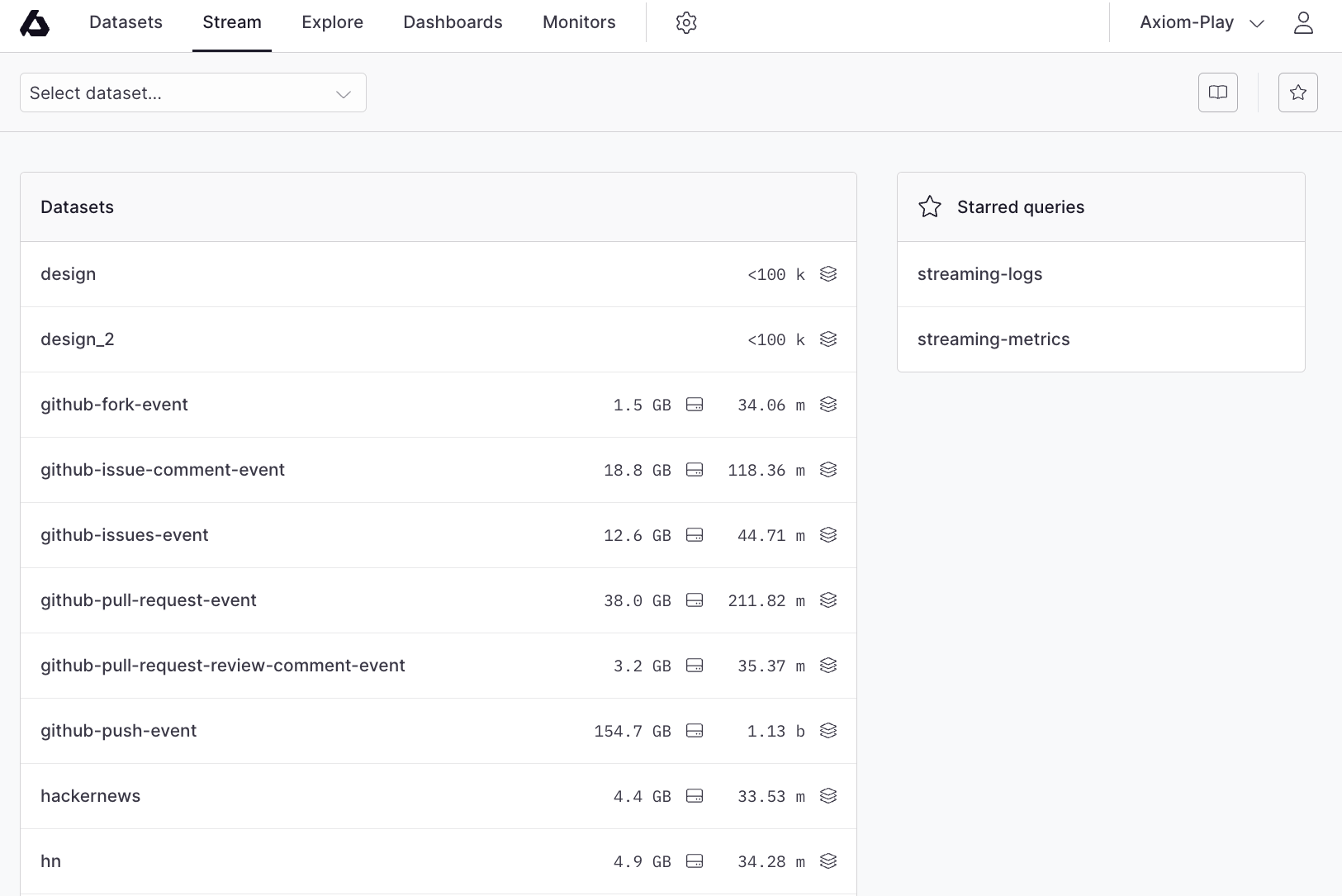Open the Monitors section
1342x896 pixels.
578,22
